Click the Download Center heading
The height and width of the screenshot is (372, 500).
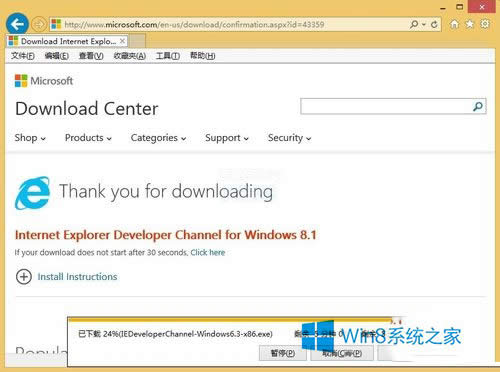87,109
